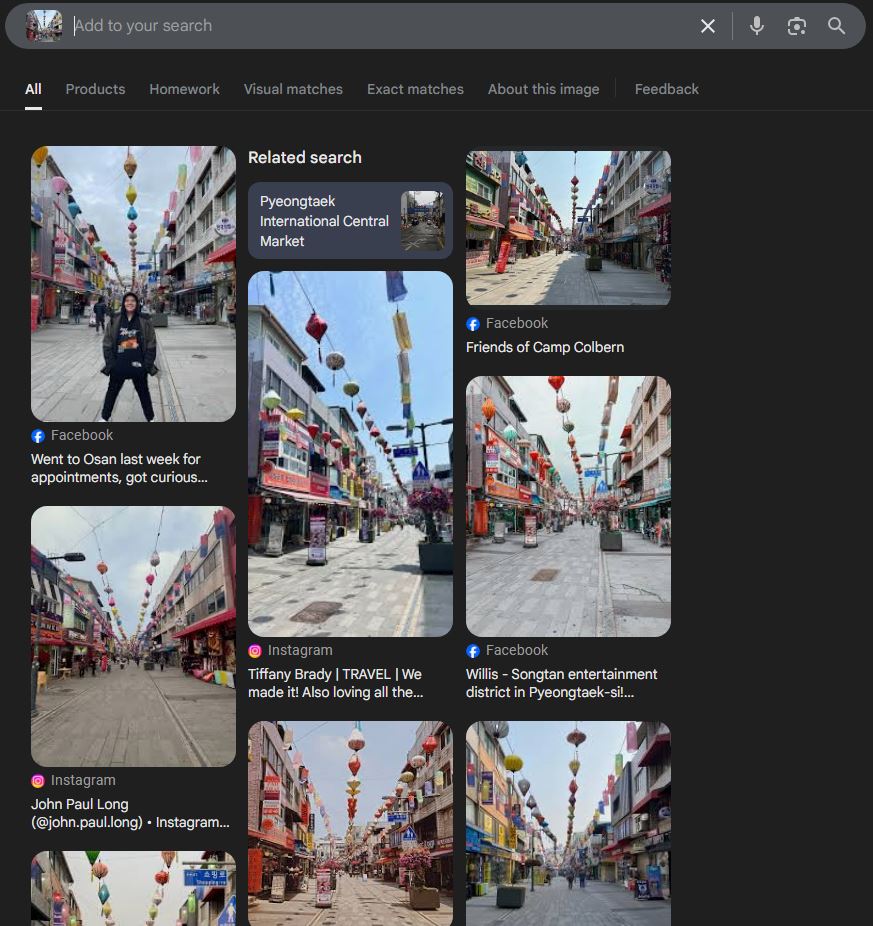873x926 pixels.
Task: Click 'Instagram' source label above Tiffany Brady
Action: point(300,650)
